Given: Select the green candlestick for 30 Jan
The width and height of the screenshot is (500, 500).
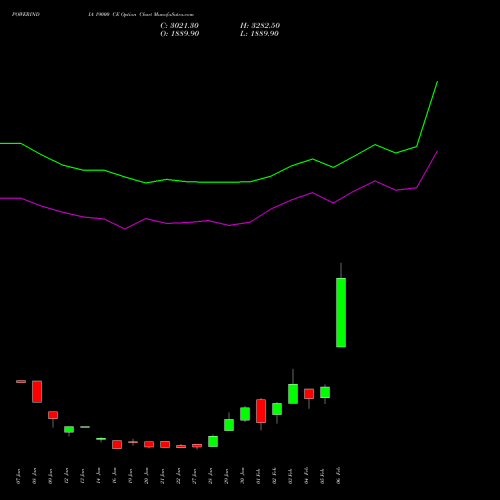Looking at the screenshot, I should [245, 414].
